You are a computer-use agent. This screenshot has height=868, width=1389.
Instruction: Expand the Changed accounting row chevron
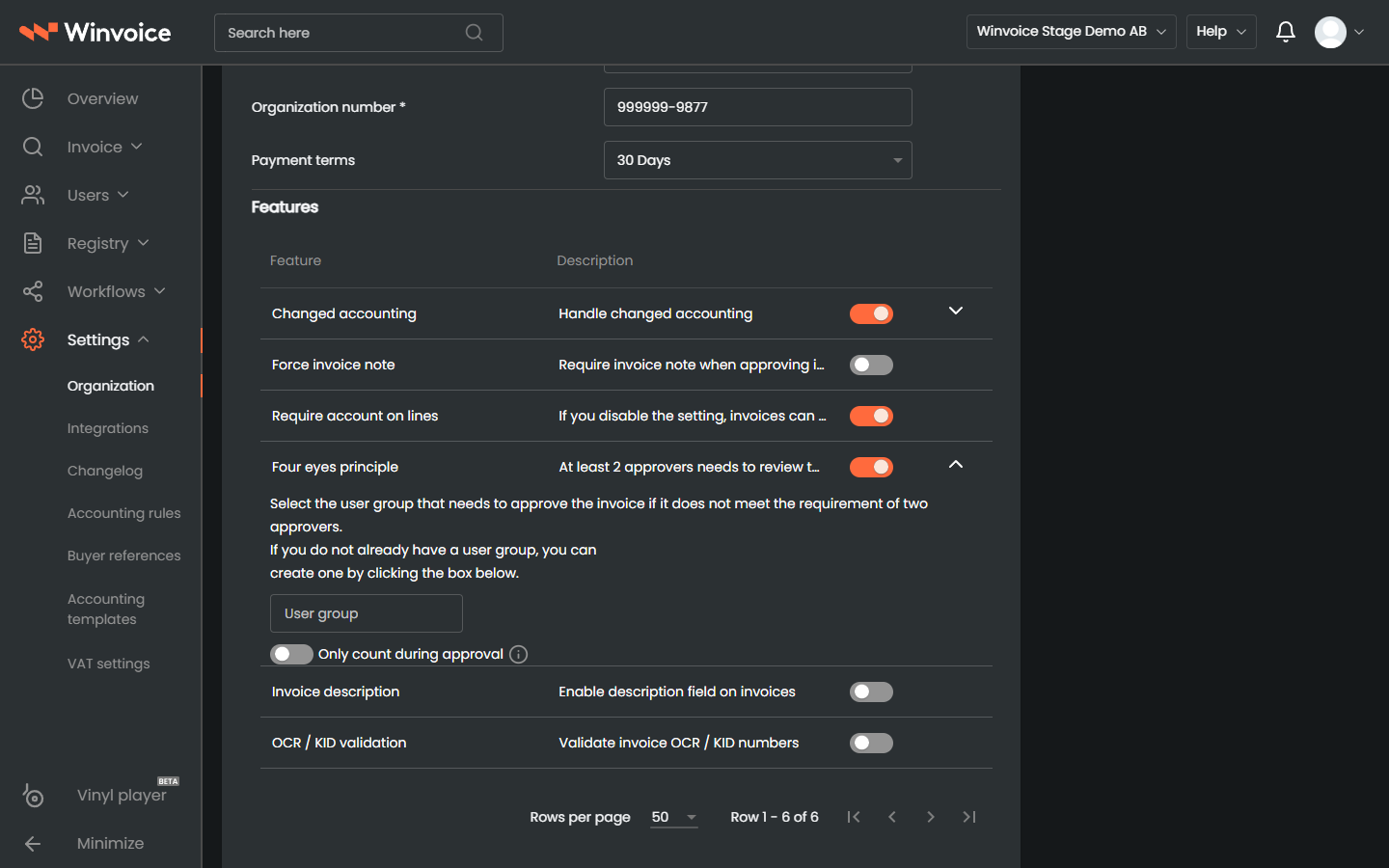point(956,311)
